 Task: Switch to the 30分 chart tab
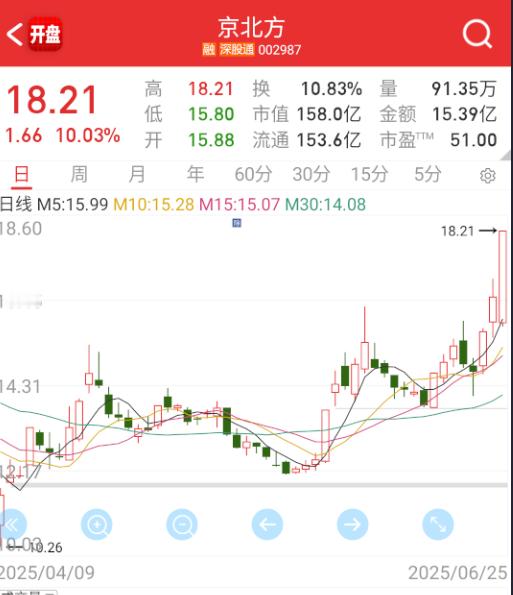311,175
